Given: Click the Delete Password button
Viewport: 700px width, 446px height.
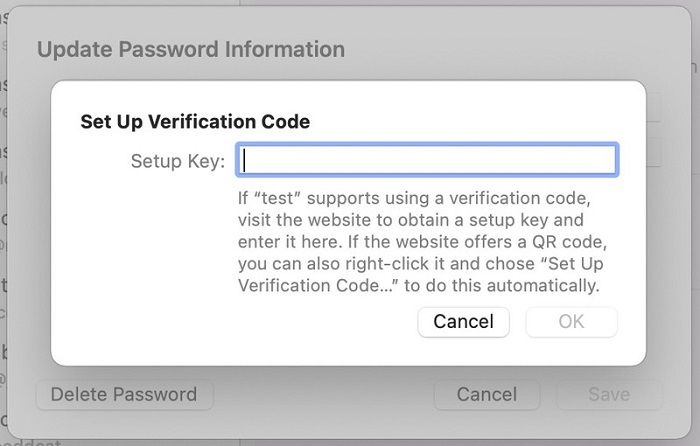Looking at the screenshot, I should click(x=124, y=394).
